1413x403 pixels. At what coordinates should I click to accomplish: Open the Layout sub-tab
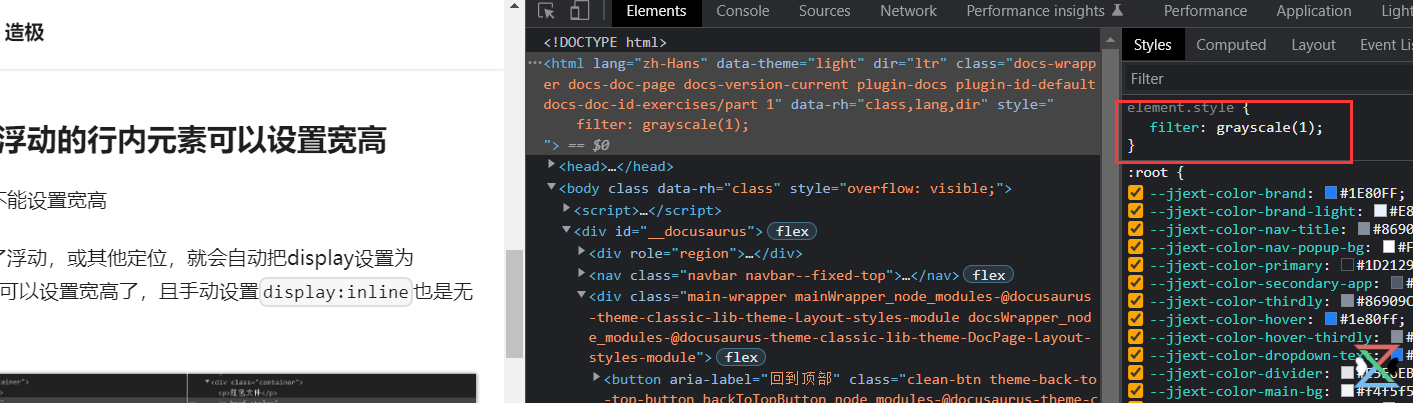coord(1313,45)
